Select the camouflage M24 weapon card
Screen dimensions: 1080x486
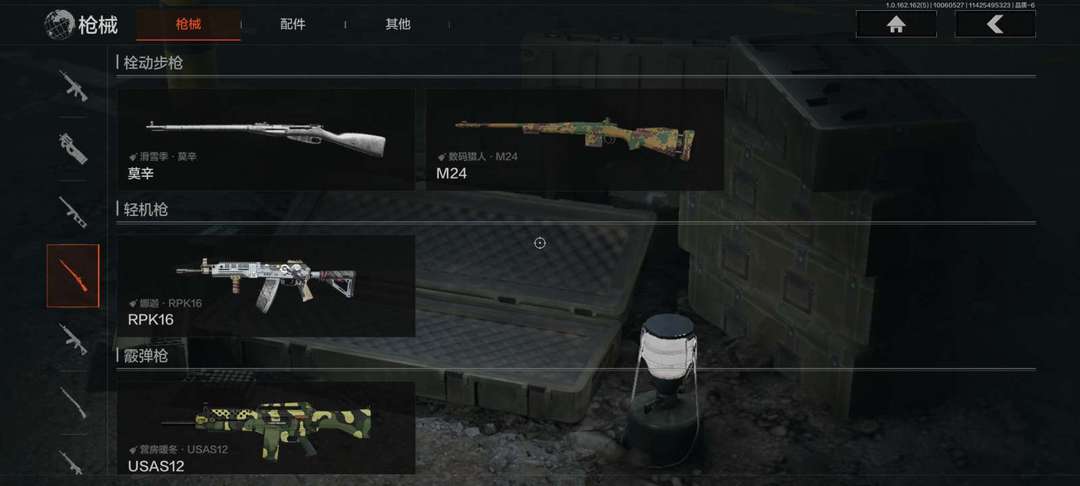574,139
